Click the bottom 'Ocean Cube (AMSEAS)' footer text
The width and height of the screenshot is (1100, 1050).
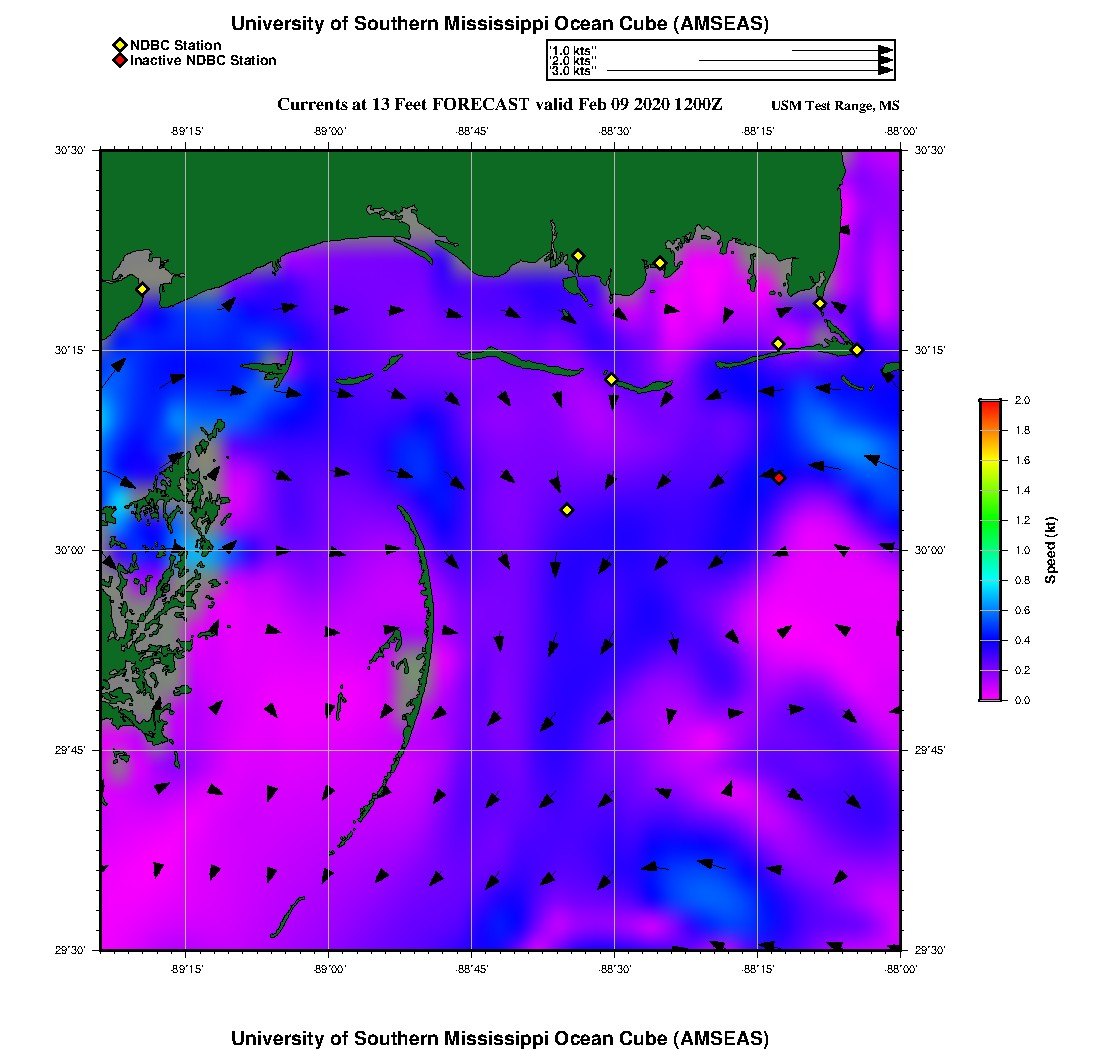coord(500,1038)
